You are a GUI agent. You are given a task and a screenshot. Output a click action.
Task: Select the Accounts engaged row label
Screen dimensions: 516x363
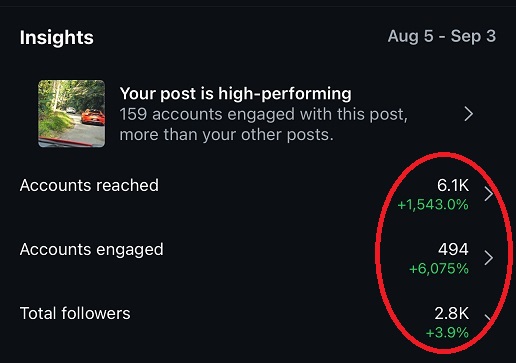coord(92,250)
